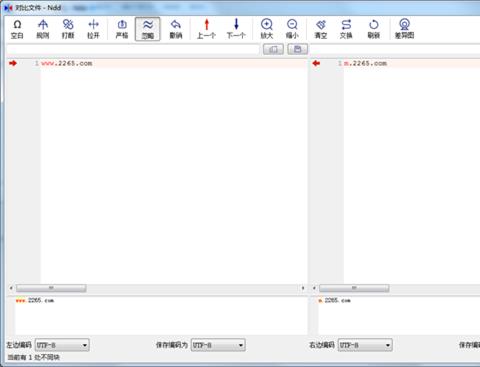Screen dimensions: 480x367
Task: Click right pane scrollbar left arrow
Action: (314, 288)
